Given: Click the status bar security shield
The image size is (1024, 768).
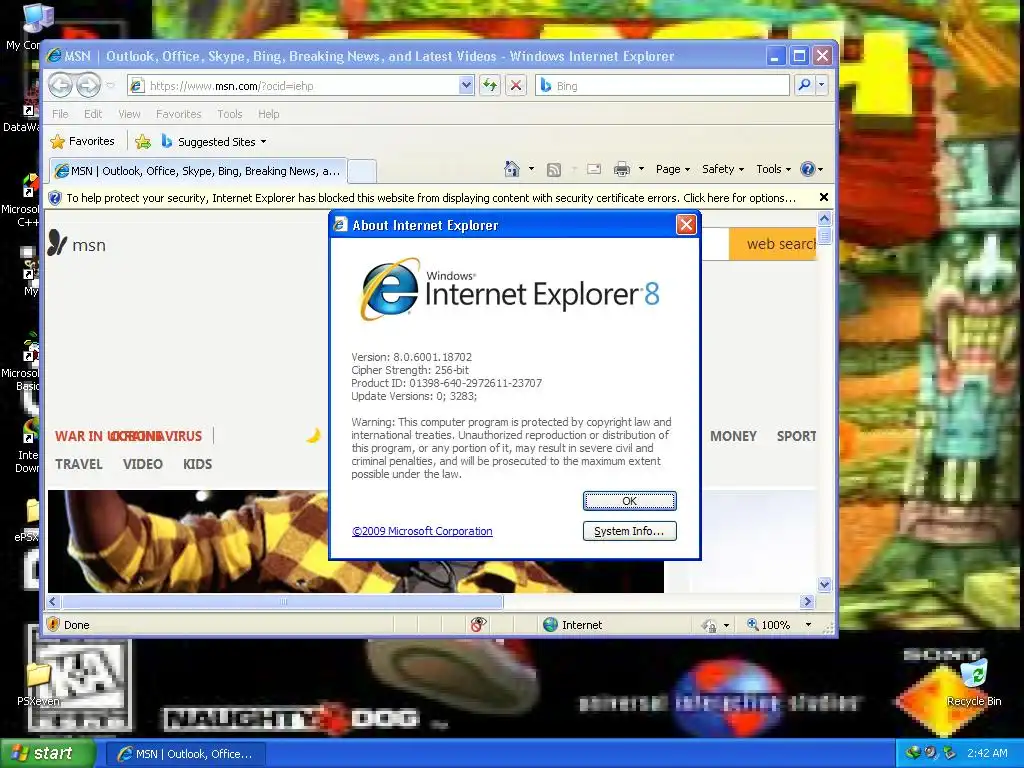Looking at the screenshot, I should click(54, 624).
